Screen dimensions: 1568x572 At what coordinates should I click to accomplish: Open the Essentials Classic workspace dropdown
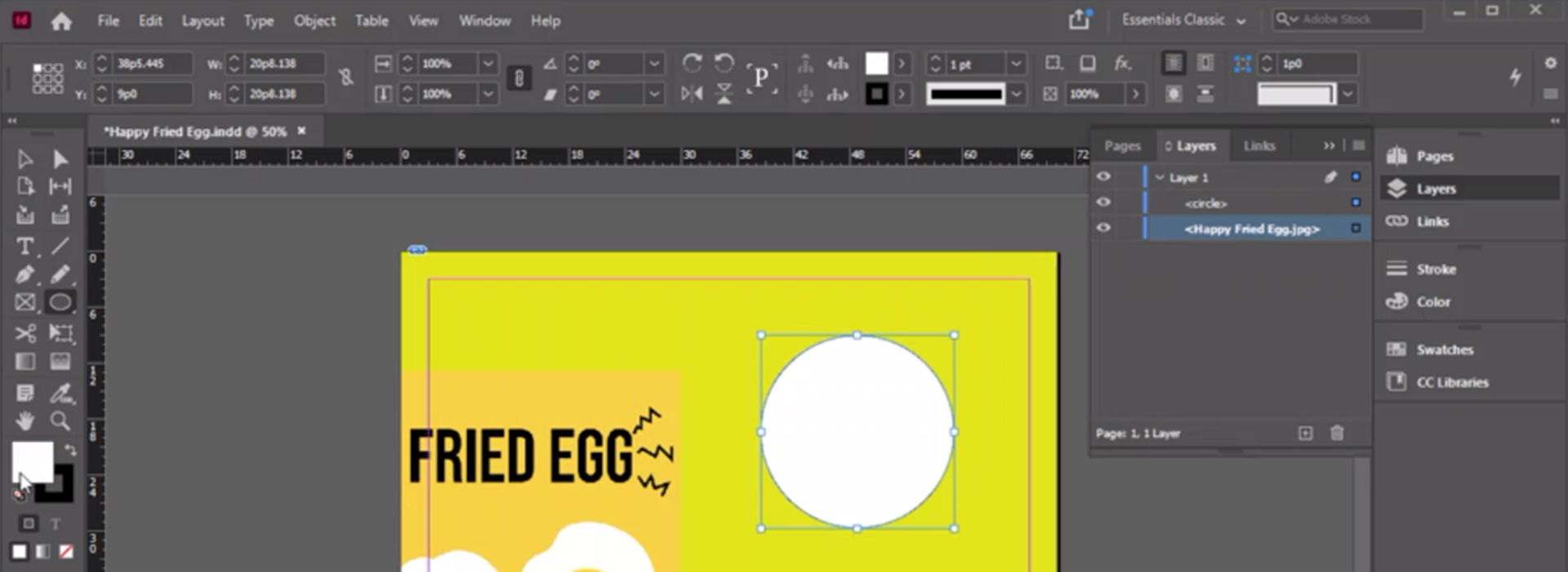(1183, 20)
